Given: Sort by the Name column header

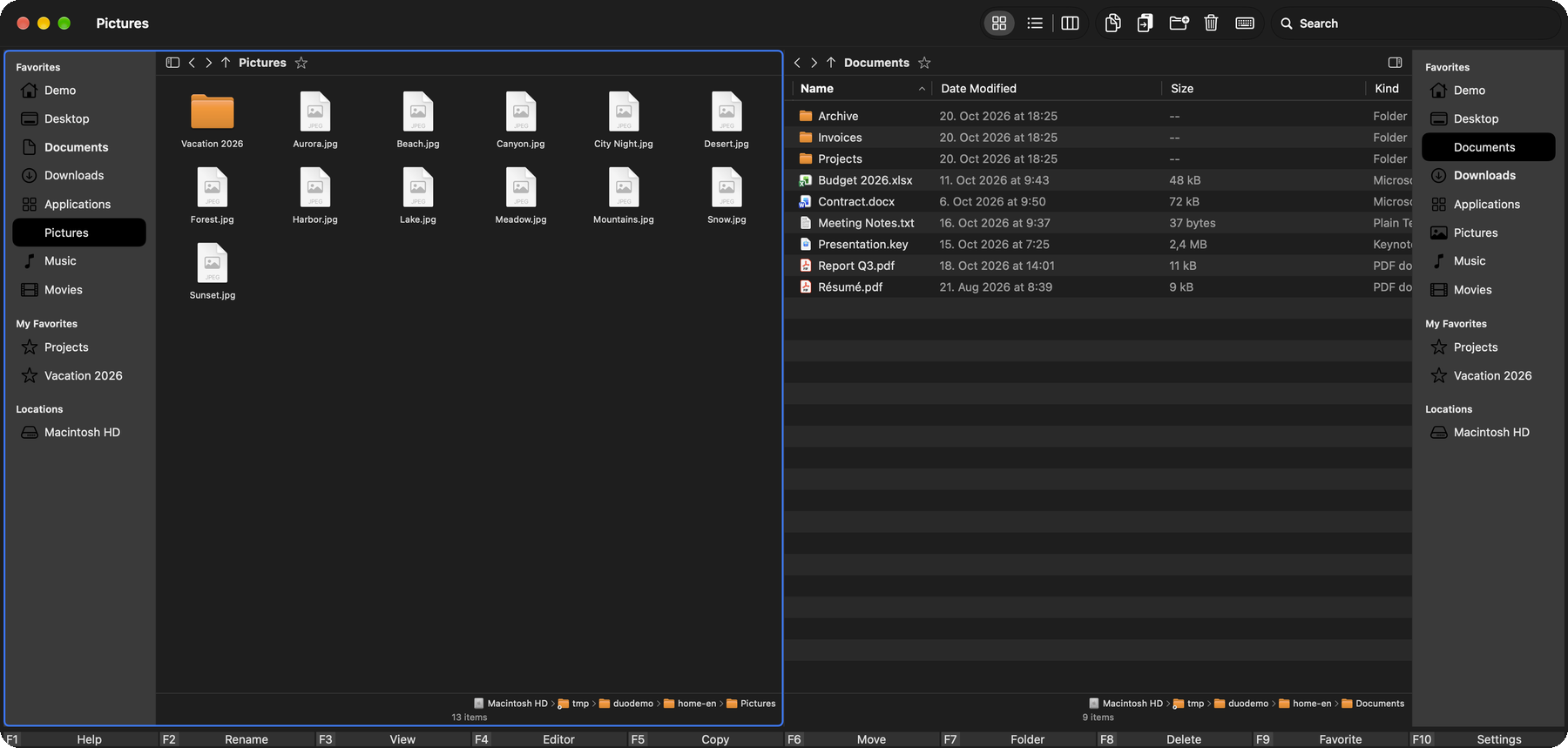Looking at the screenshot, I should pos(862,89).
